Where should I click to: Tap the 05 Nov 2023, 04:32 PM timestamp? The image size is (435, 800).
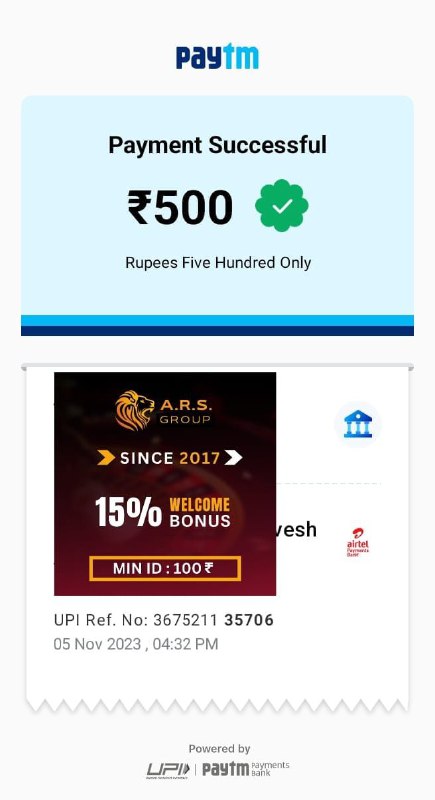coord(136,644)
